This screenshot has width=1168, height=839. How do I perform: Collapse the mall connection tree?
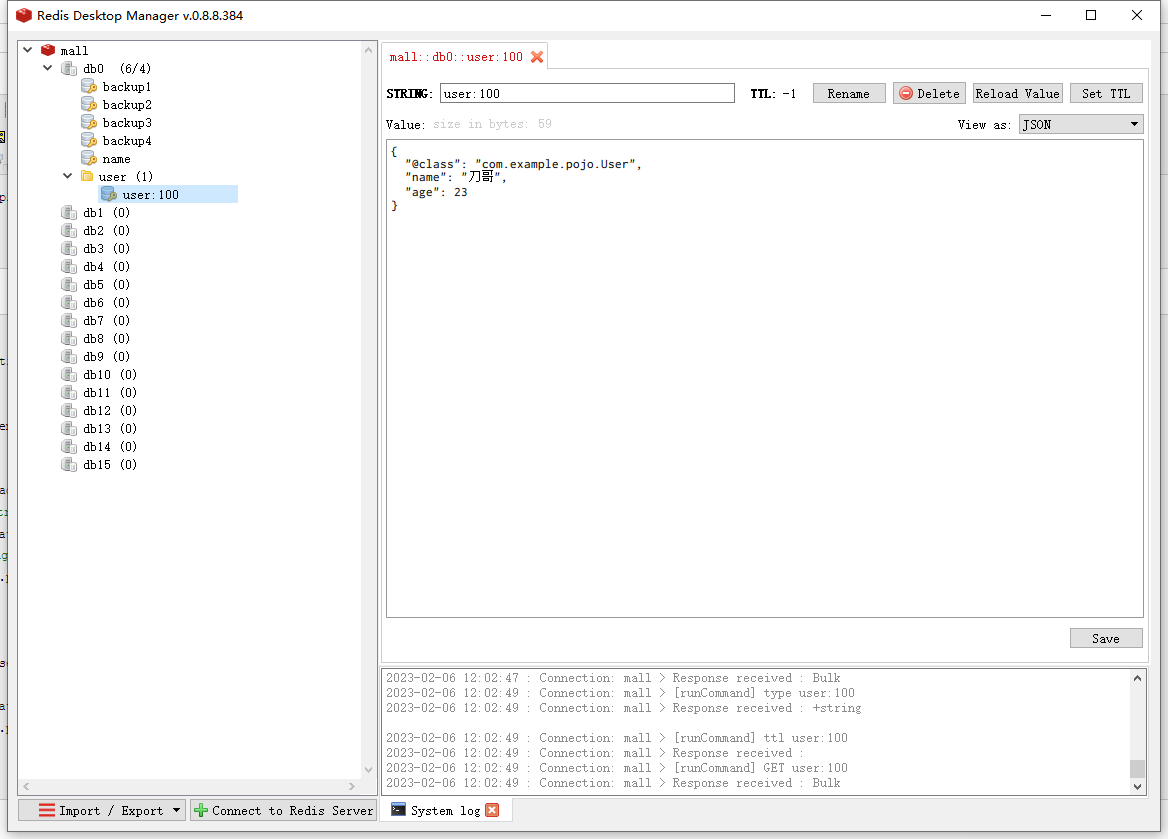28,50
